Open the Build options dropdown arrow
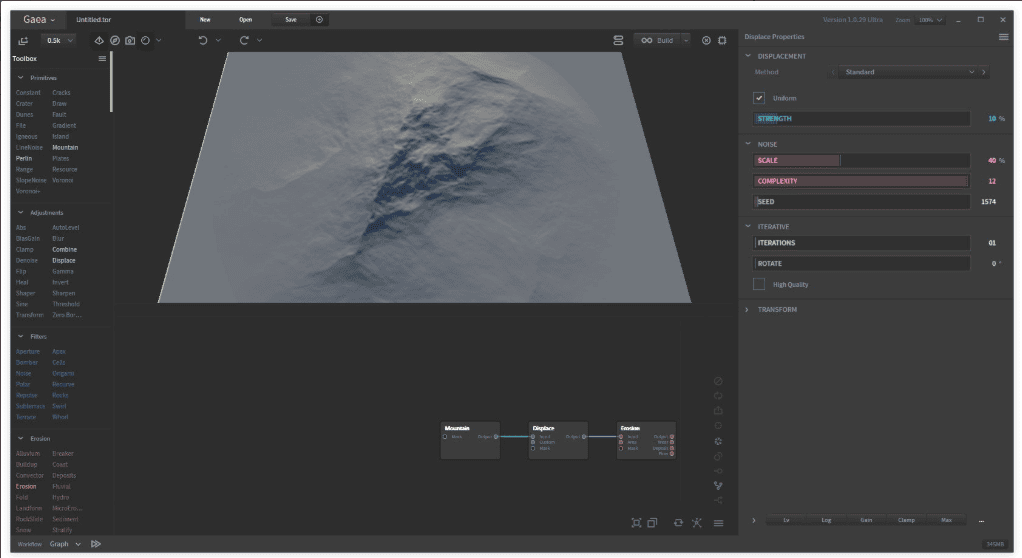This screenshot has width=1022, height=558. pyautogui.click(x=686, y=40)
